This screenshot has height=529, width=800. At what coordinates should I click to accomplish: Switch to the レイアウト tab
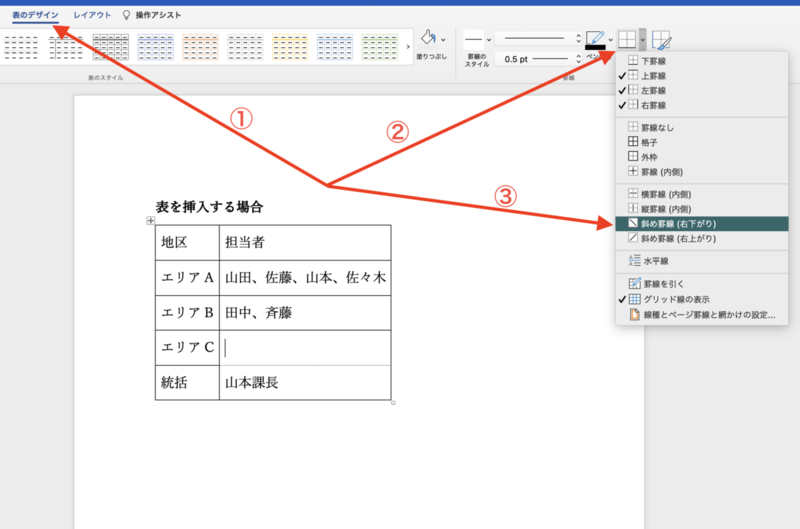pyautogui.click(x=92, y=15)
